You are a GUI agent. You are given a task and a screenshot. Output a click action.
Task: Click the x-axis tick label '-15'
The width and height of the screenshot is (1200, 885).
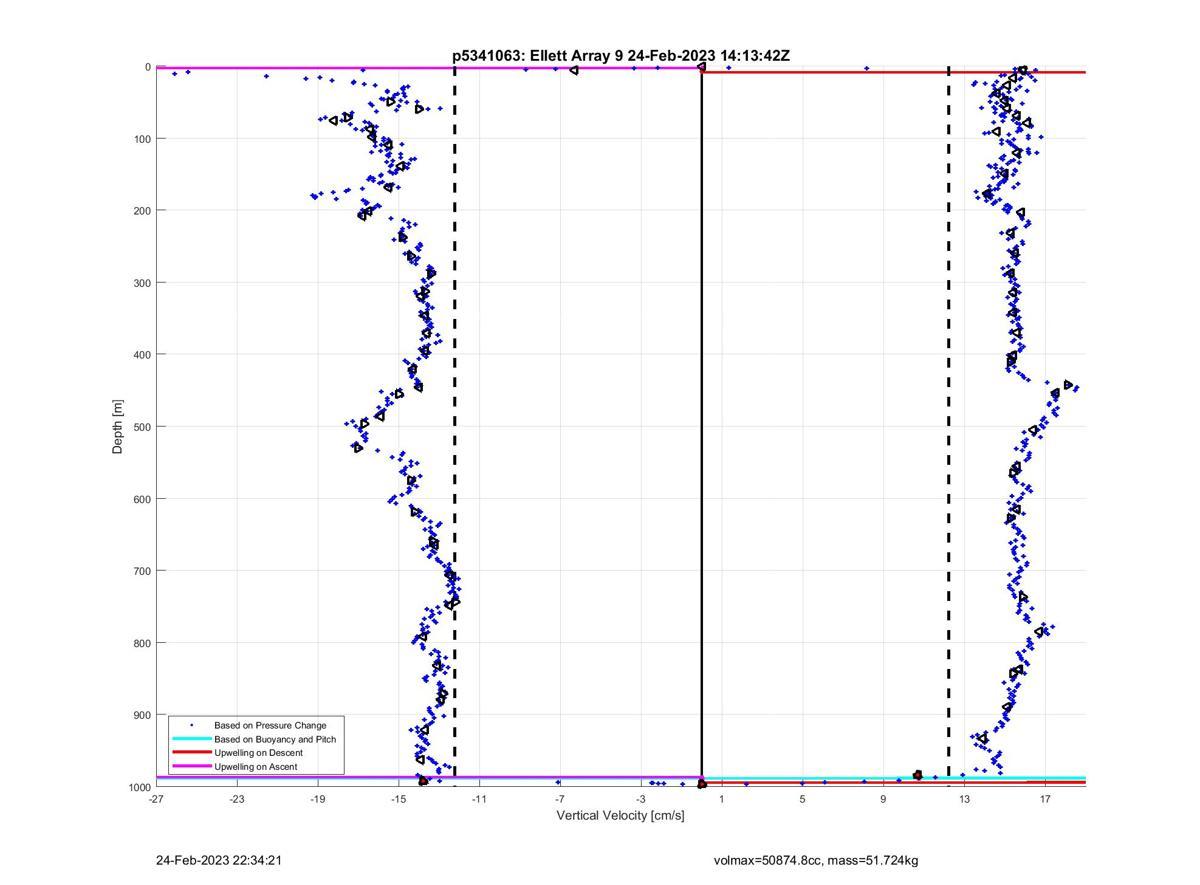[x=398, y=799]
